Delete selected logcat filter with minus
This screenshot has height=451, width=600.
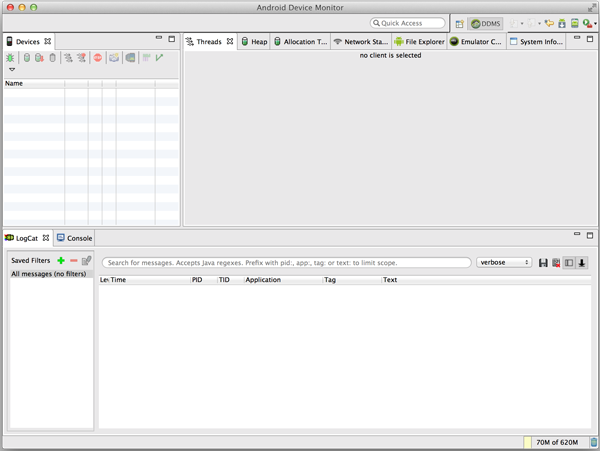73,261
